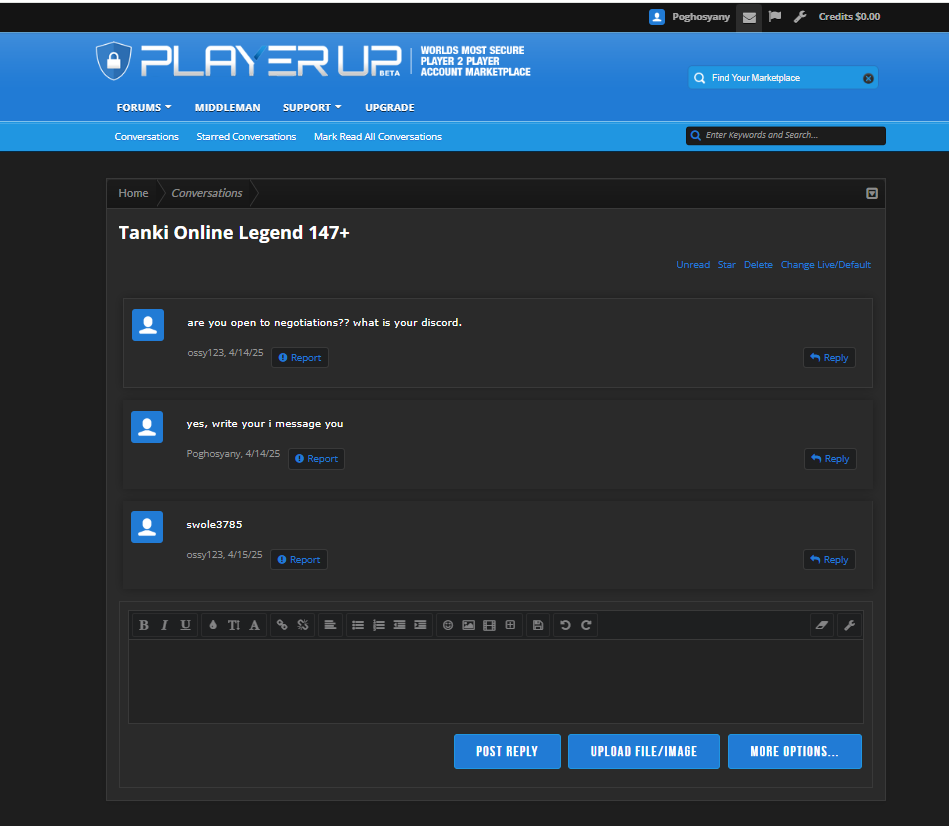Open the Poghosyany profile in top bar
This screenshot has width=949, height=826.
point(690,17)
